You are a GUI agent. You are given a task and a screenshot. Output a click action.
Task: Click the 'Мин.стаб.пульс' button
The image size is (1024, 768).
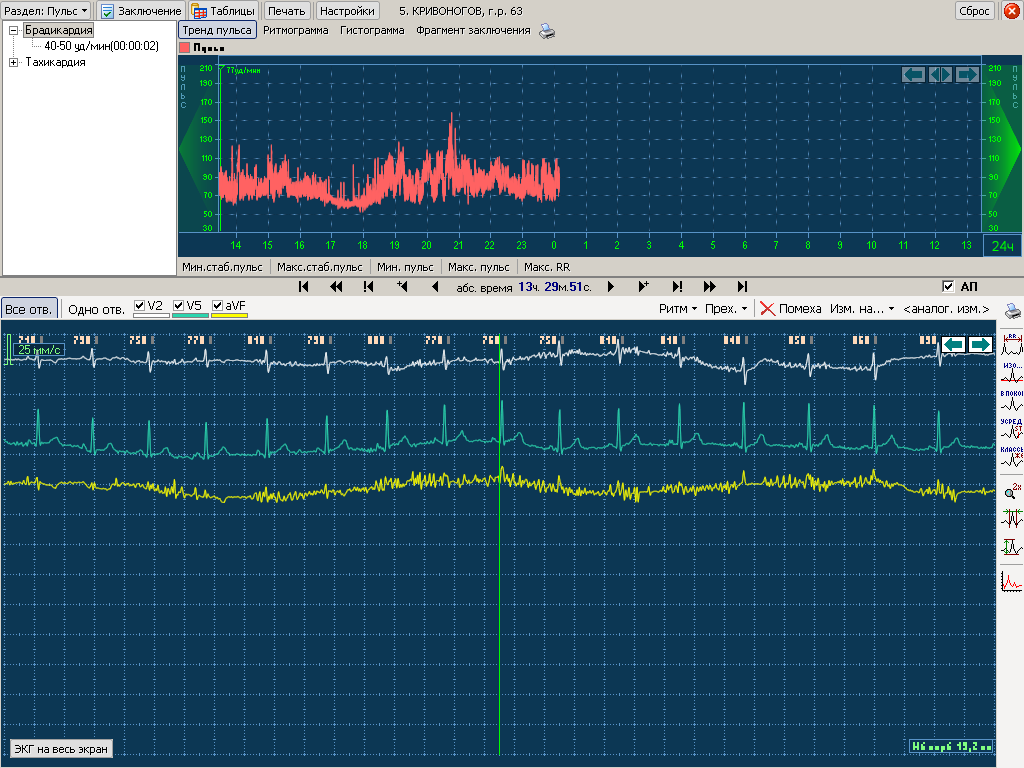(x=223, y=267)
